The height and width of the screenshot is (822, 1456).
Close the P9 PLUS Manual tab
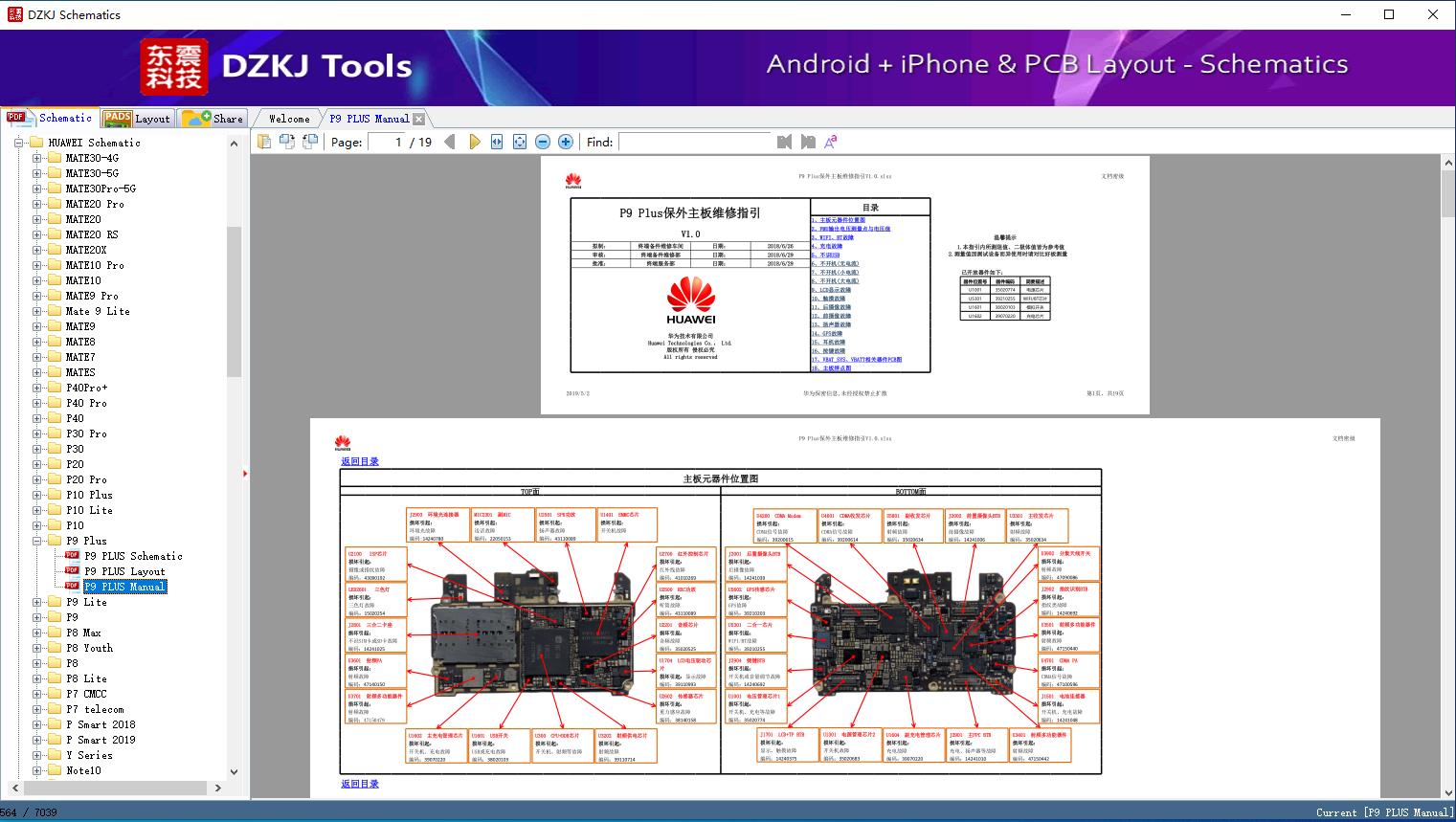click(418, 120)
